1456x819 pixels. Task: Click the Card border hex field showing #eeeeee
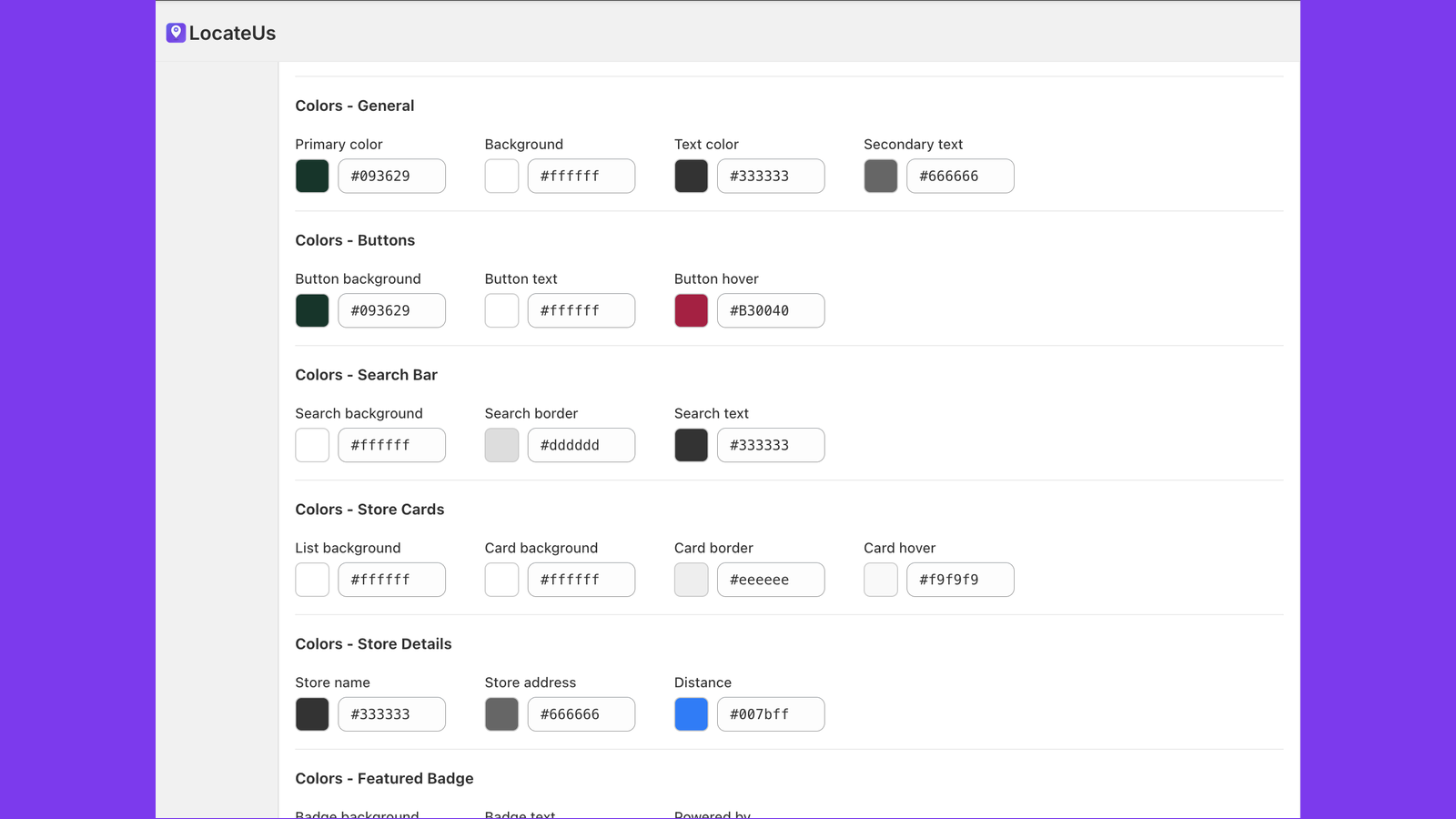(x=771, y=580)
